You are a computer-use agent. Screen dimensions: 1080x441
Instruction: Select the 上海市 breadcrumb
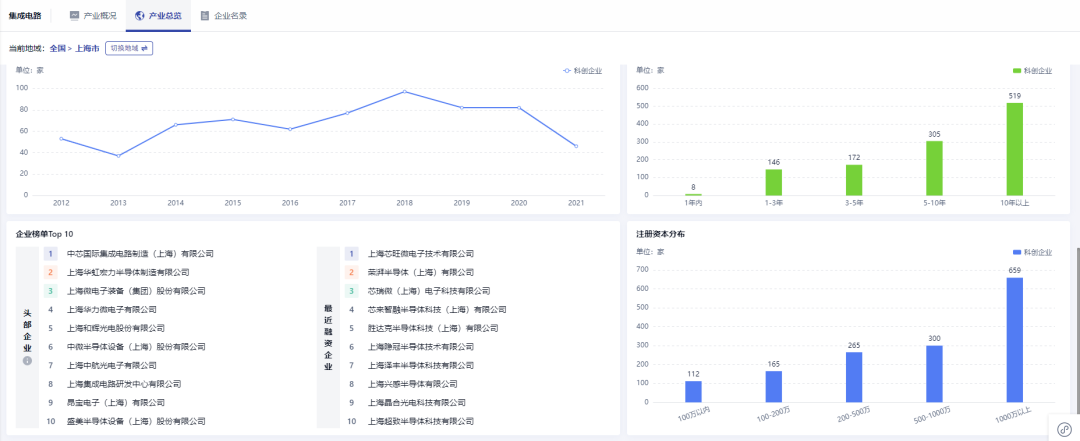[88, 48]
